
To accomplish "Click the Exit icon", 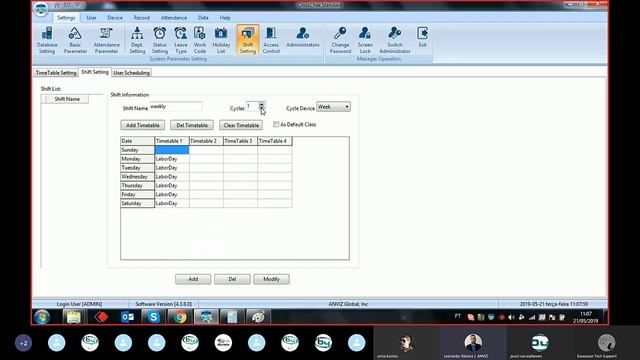I will point(422,37).
